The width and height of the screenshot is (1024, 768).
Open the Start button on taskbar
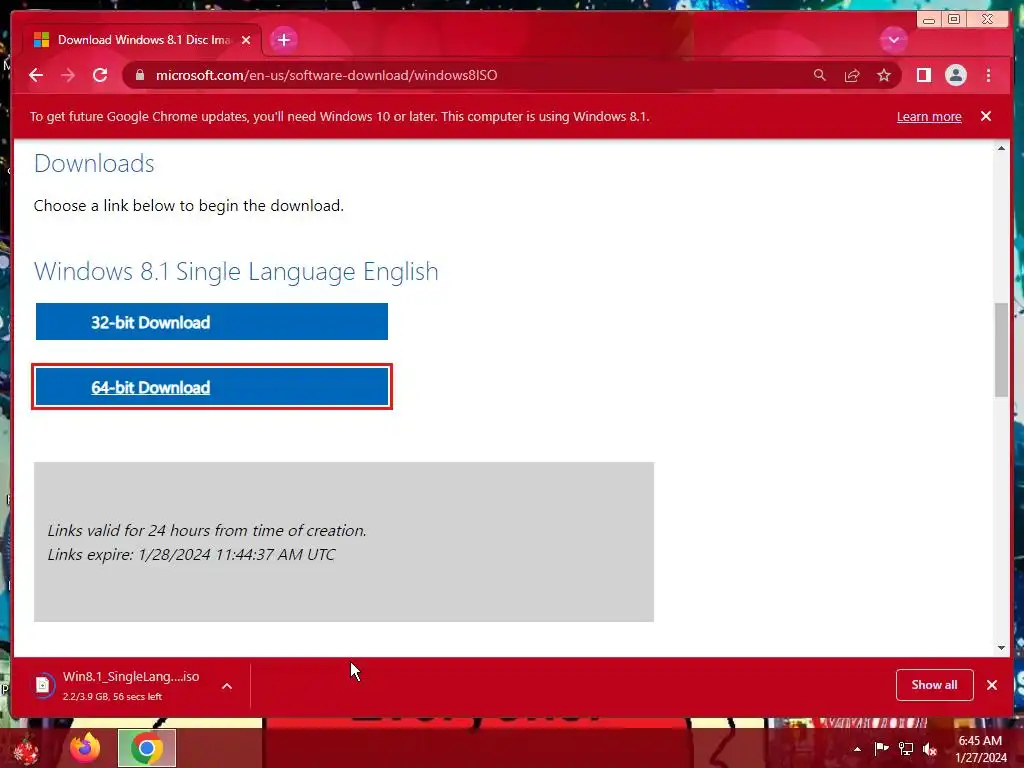click(x=25, y=749)
